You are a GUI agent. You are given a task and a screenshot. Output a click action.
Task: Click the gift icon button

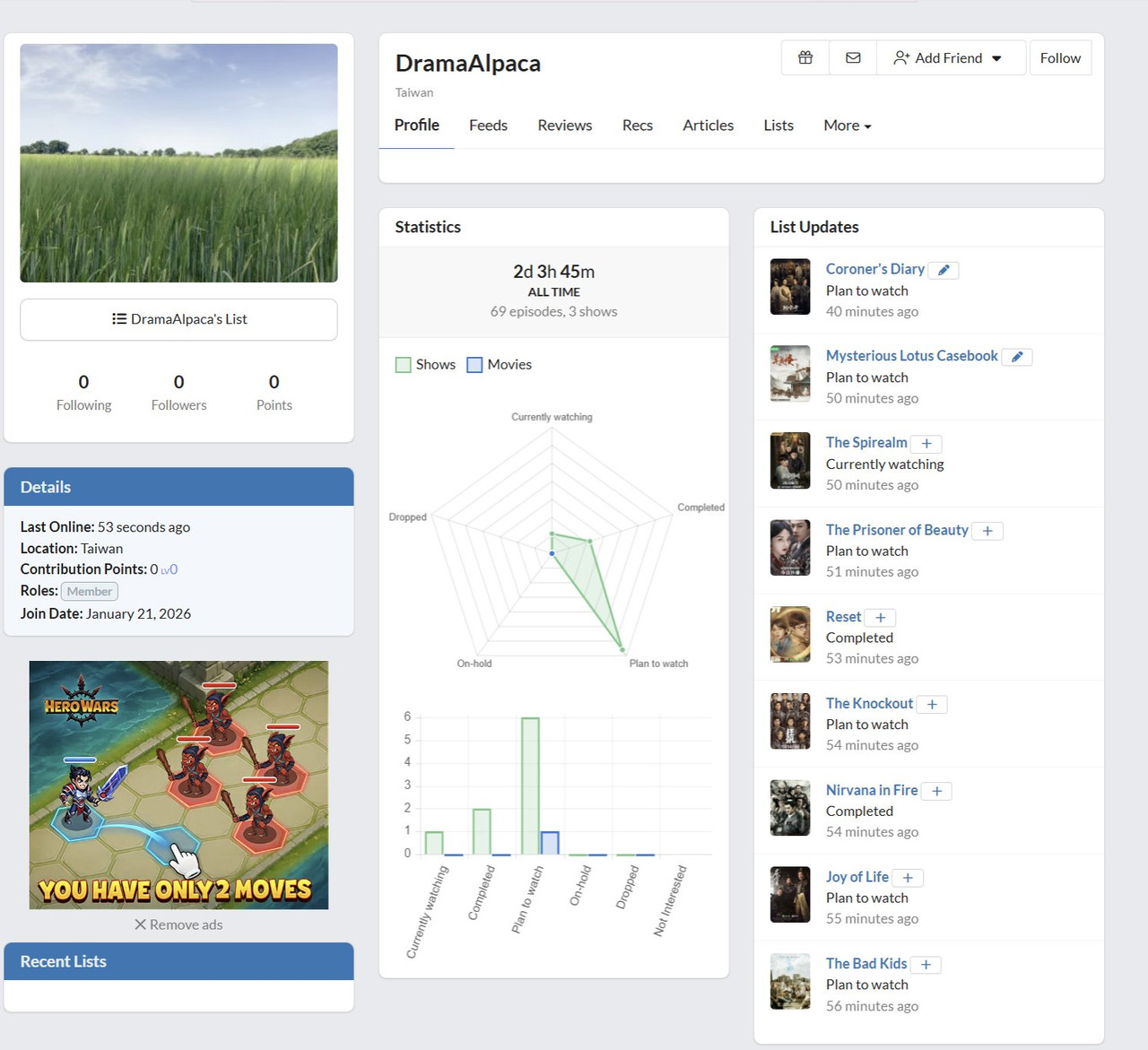point(805,57)
